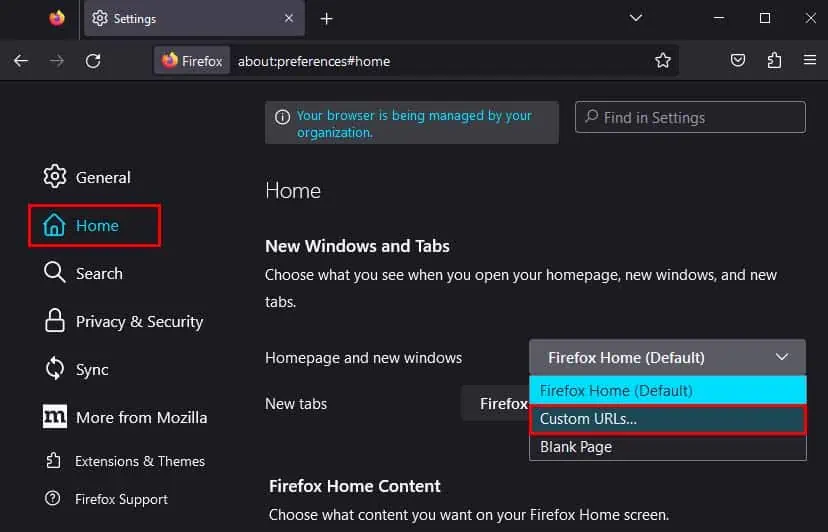Viewport: 828px width, 532px height.
Task: Choose Firefox Home (Default) option
Action: coord(667,390)
